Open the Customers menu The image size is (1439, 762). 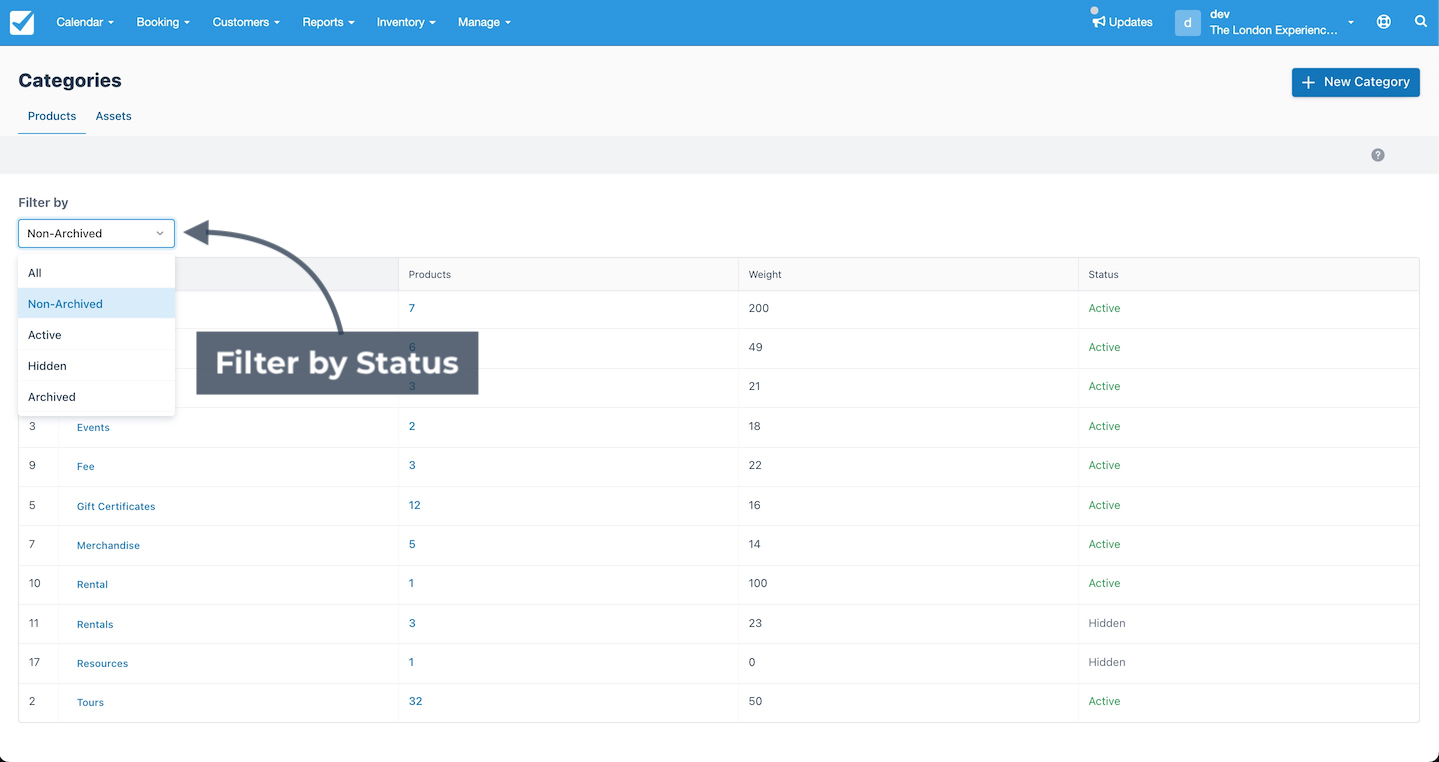[x=246, y=22]
